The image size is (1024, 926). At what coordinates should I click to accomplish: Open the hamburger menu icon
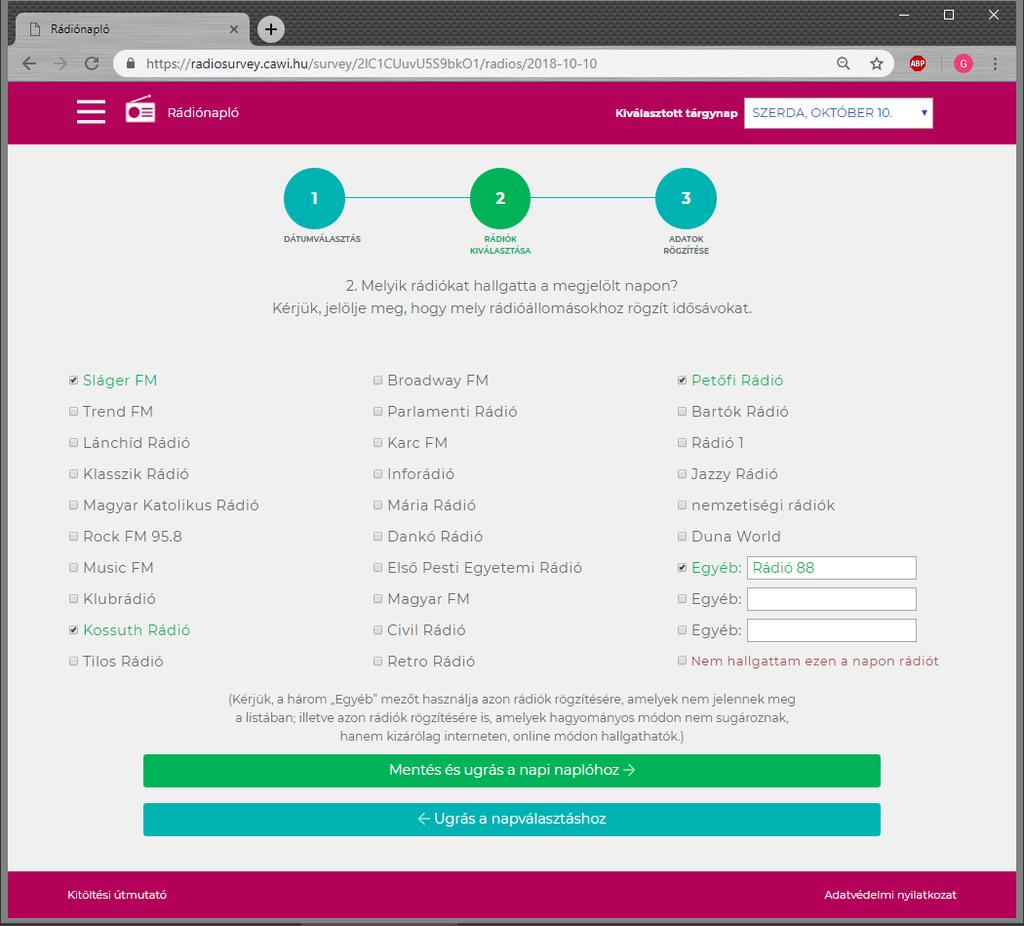coord(91,112)
